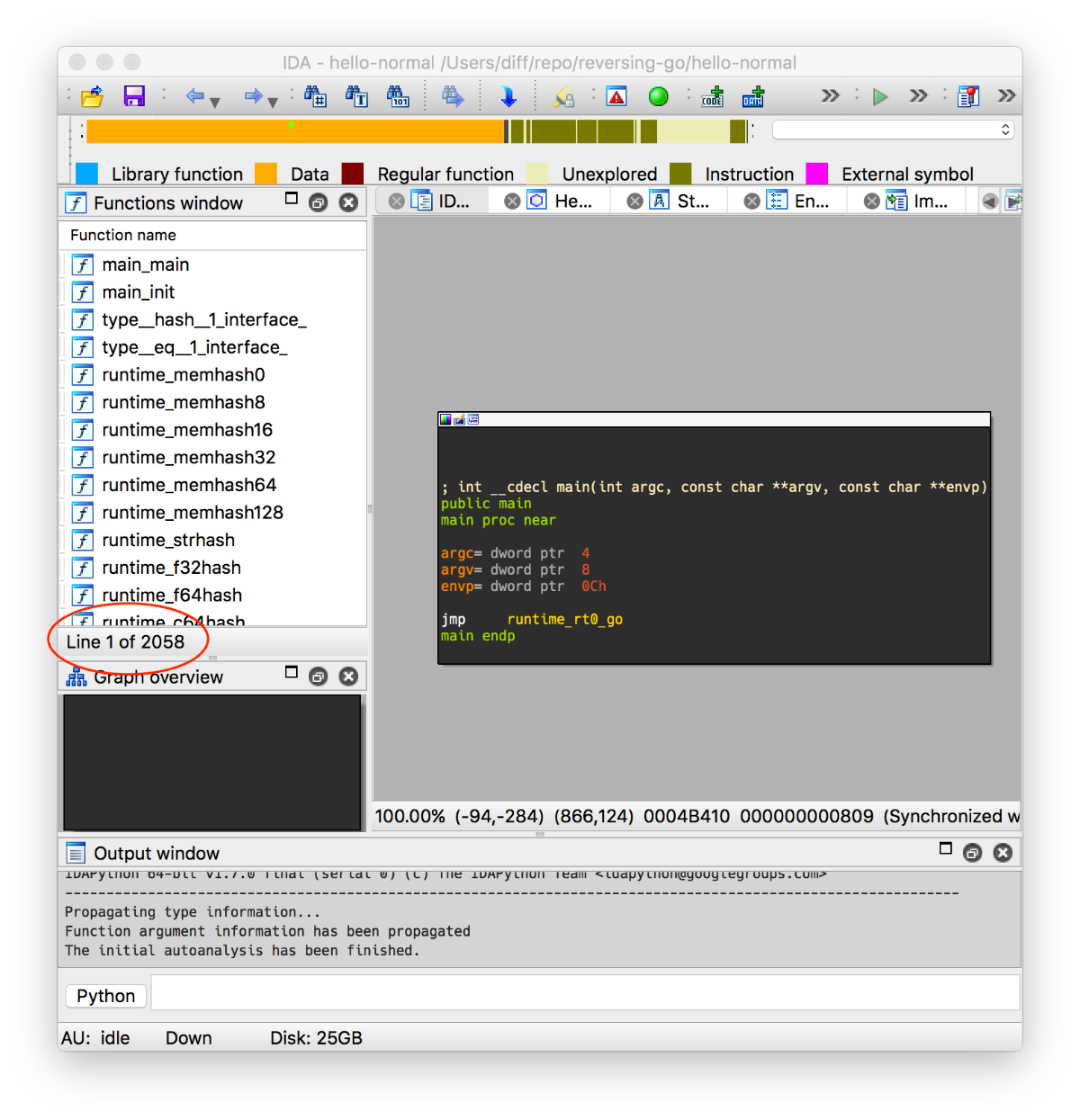Switch to the ID... view tab
Image resolution: width=1080 pixels, height=1120 pixels.
(441, 201)
